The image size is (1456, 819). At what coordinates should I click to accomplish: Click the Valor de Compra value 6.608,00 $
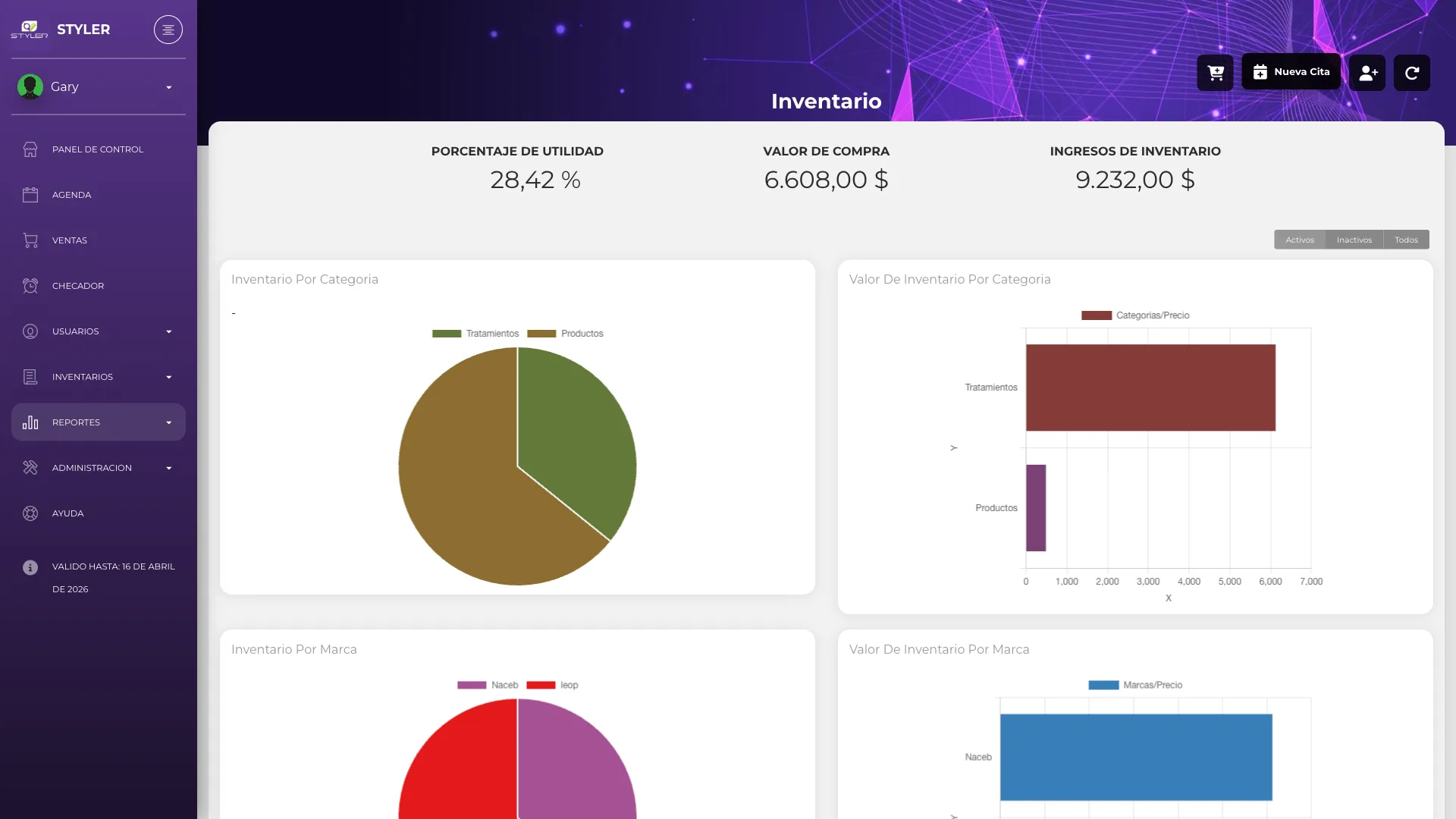click(826, 180)
